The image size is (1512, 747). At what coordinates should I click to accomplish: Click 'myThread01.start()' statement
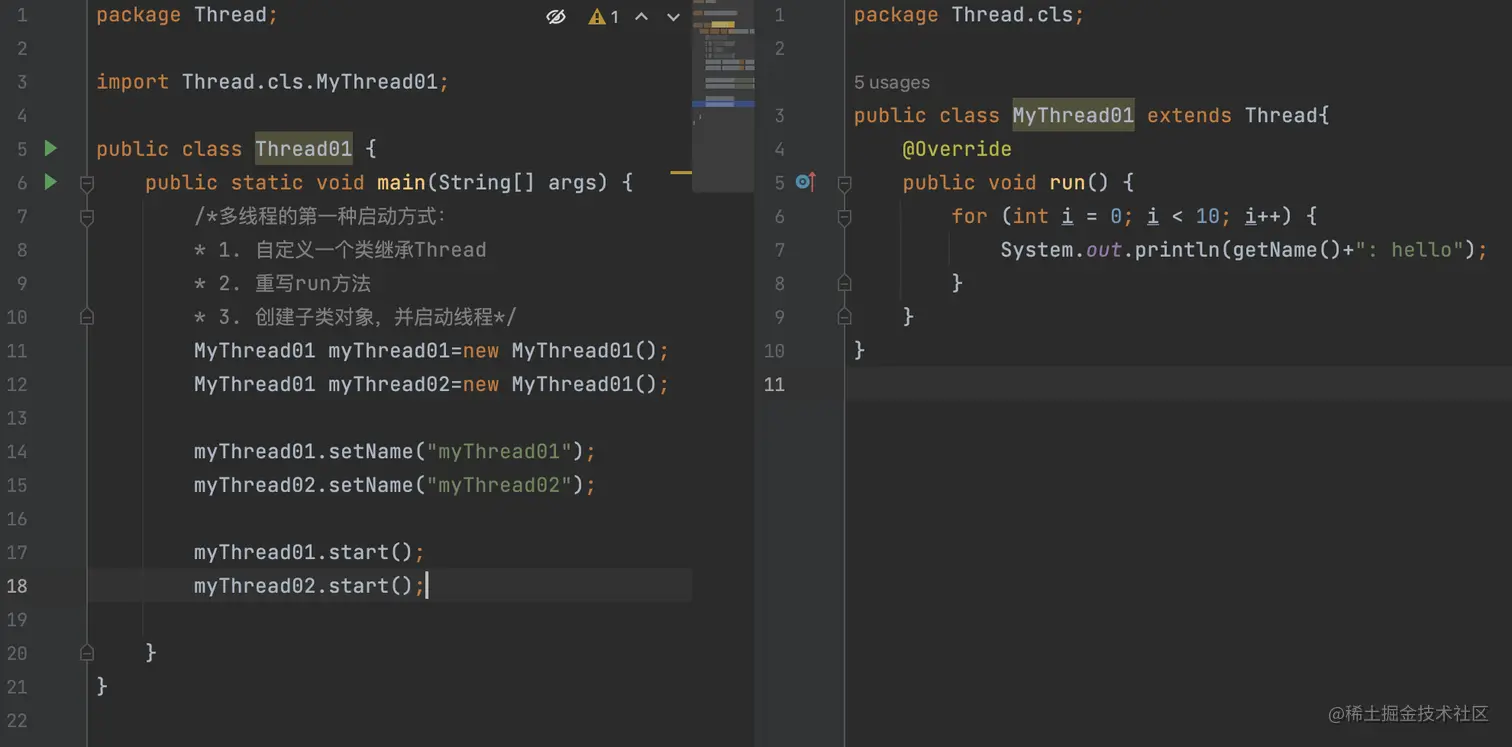coord(309,552)
